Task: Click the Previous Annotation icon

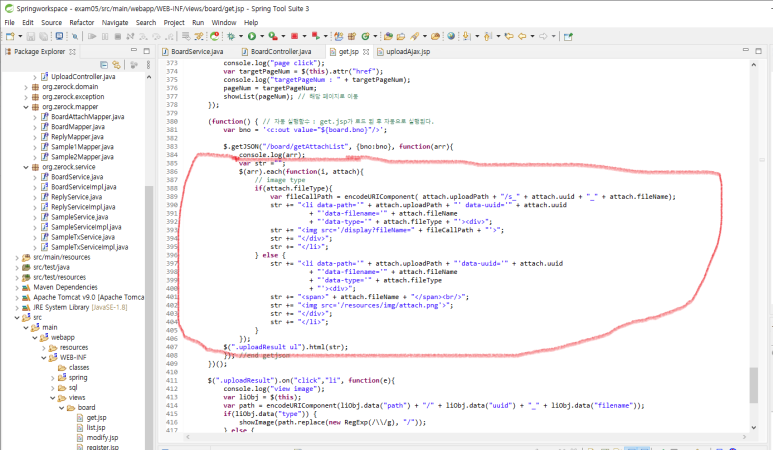Action: point(487,36)
